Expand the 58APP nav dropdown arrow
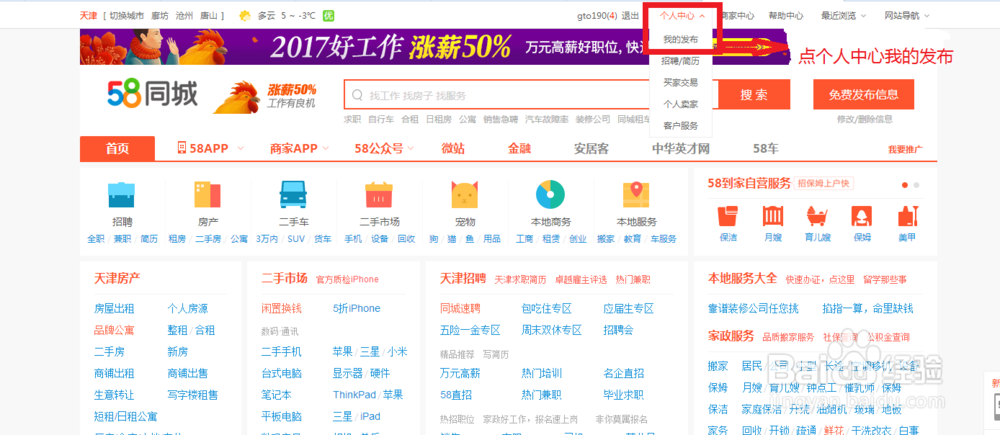Screen dimensions: 1000x435 pos(240,149)
